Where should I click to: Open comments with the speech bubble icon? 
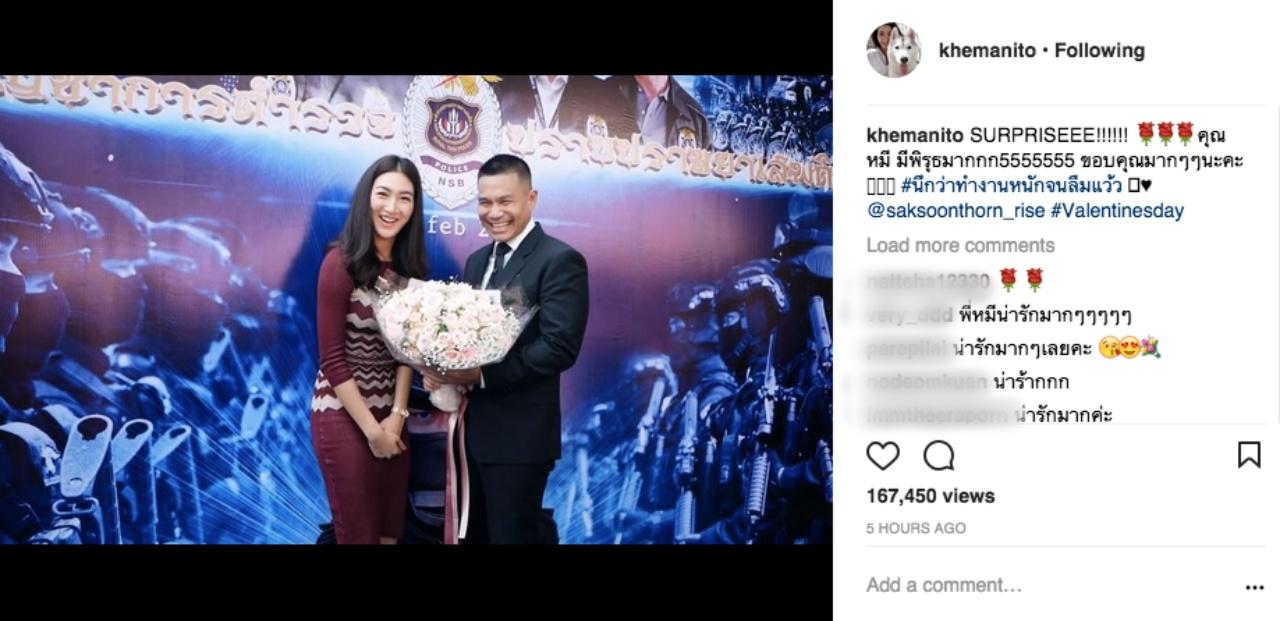pyautogui.click(x=938, y=455)
